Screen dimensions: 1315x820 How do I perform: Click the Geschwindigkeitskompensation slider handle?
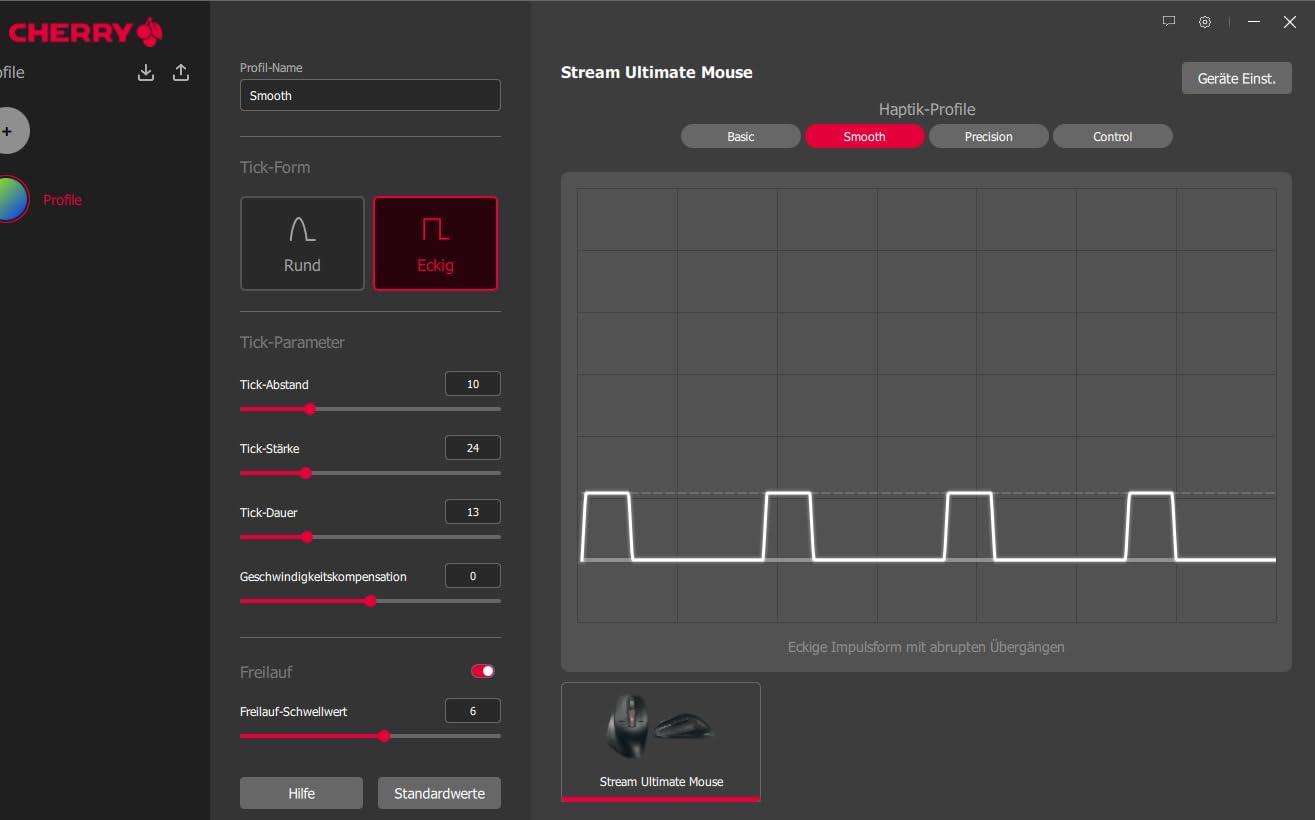[371, 601]
